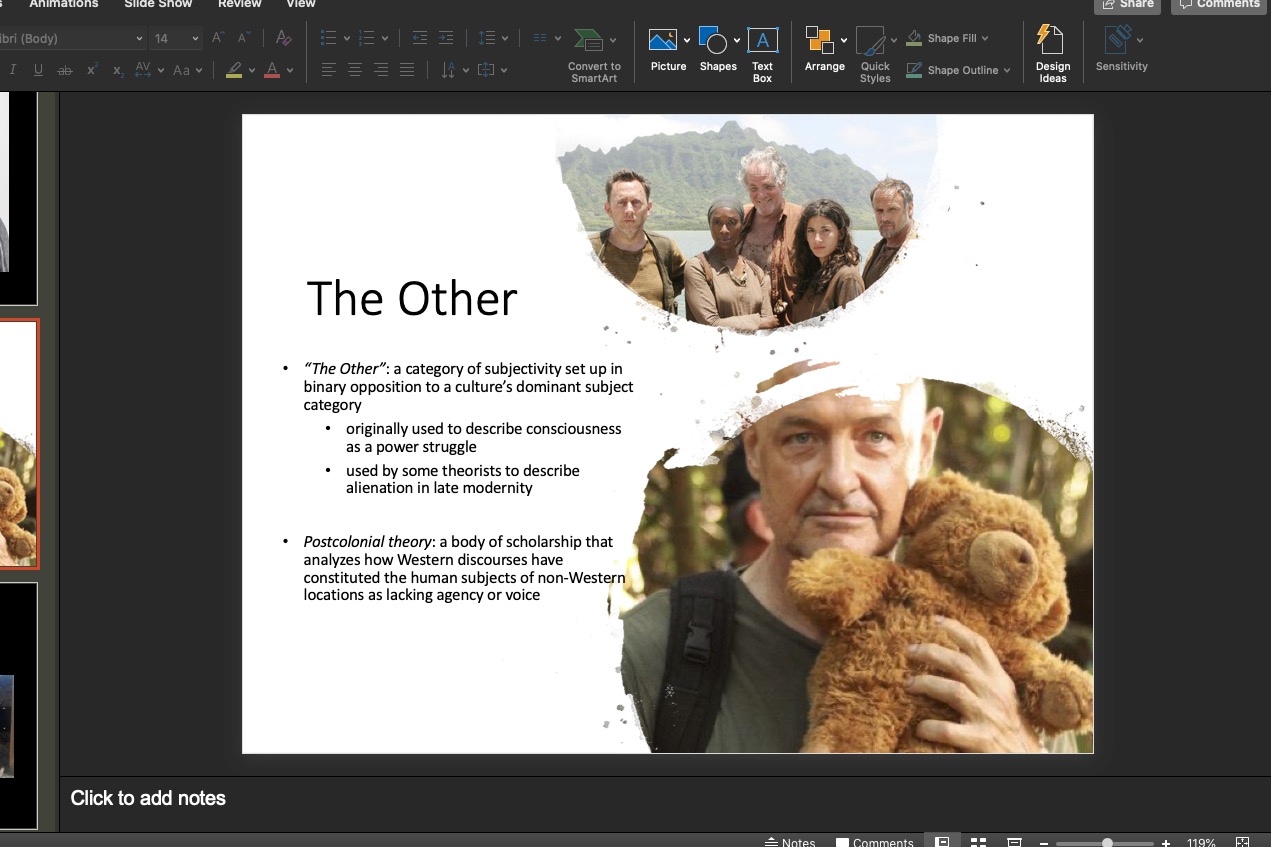Expand Shape Outline dropdown arrow
Screen dimensions: 1271x847
pyautogui.click(x=1006, y=70)
